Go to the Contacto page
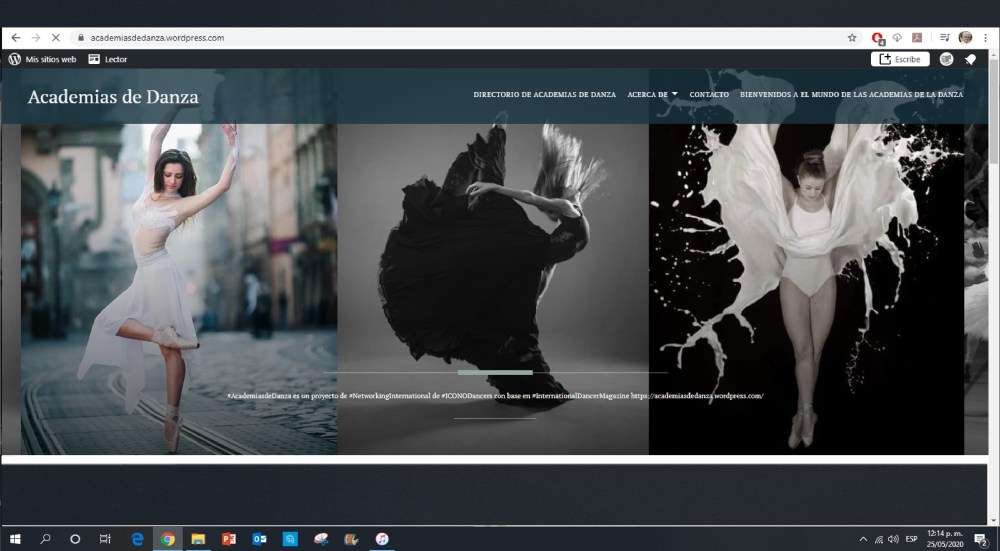This screenshot has width=1000, height=551. click(709, 94)
